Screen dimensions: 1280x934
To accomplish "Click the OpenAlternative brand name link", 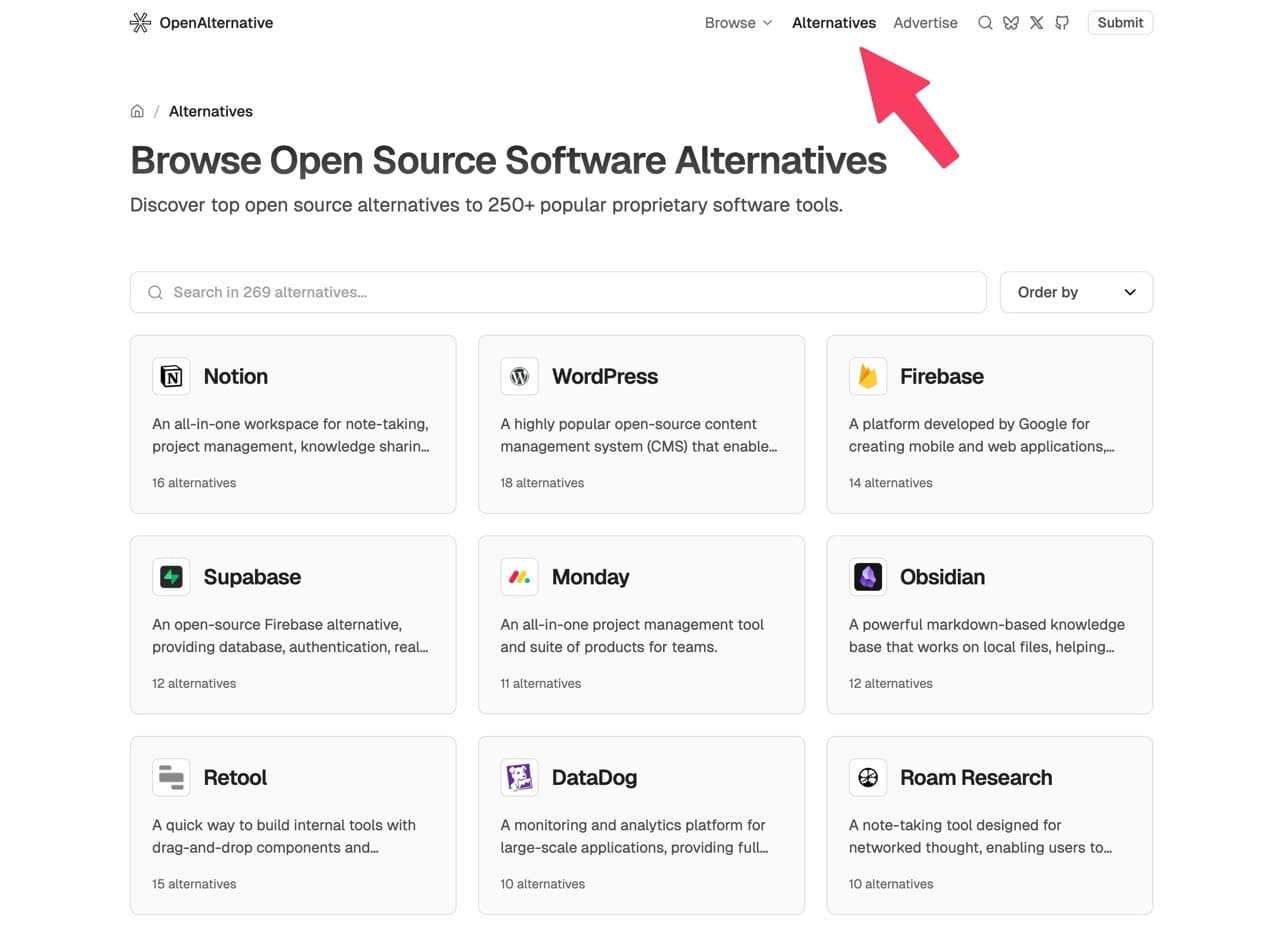I will (x=216, y=22).
